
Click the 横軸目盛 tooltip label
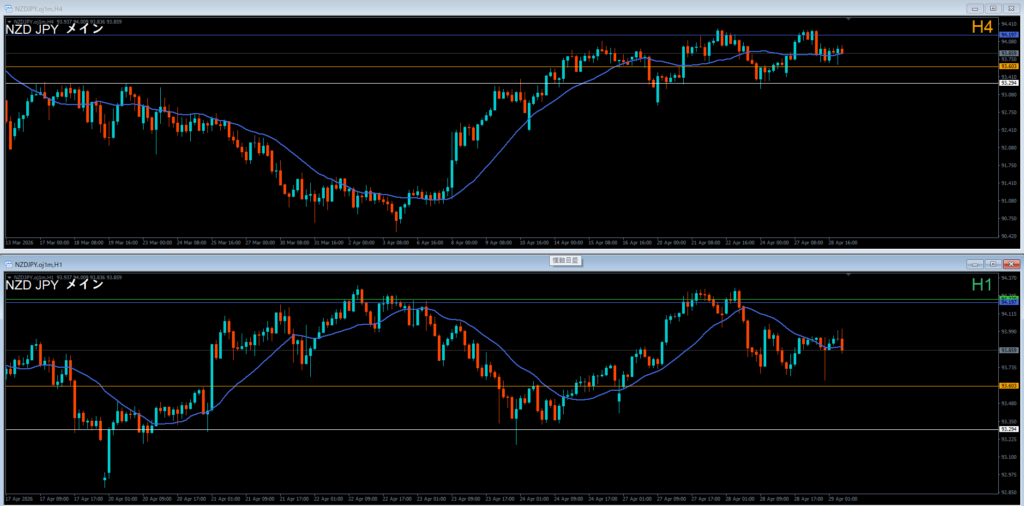pyautogui.click(x=567, y=260)
